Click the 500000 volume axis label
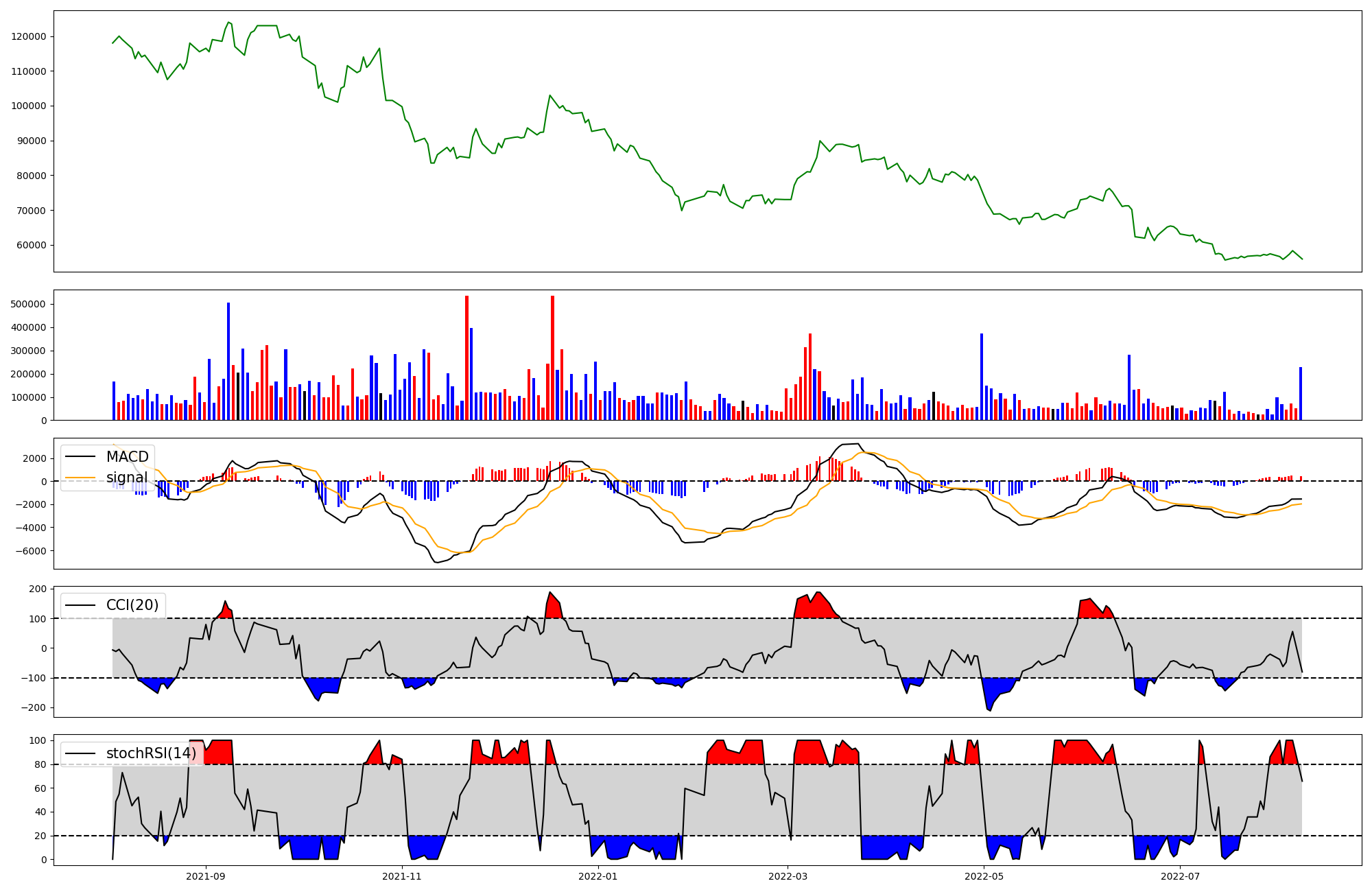Image resolution: width=1372 pixels, height=892 pixels. tap(29, 304)
